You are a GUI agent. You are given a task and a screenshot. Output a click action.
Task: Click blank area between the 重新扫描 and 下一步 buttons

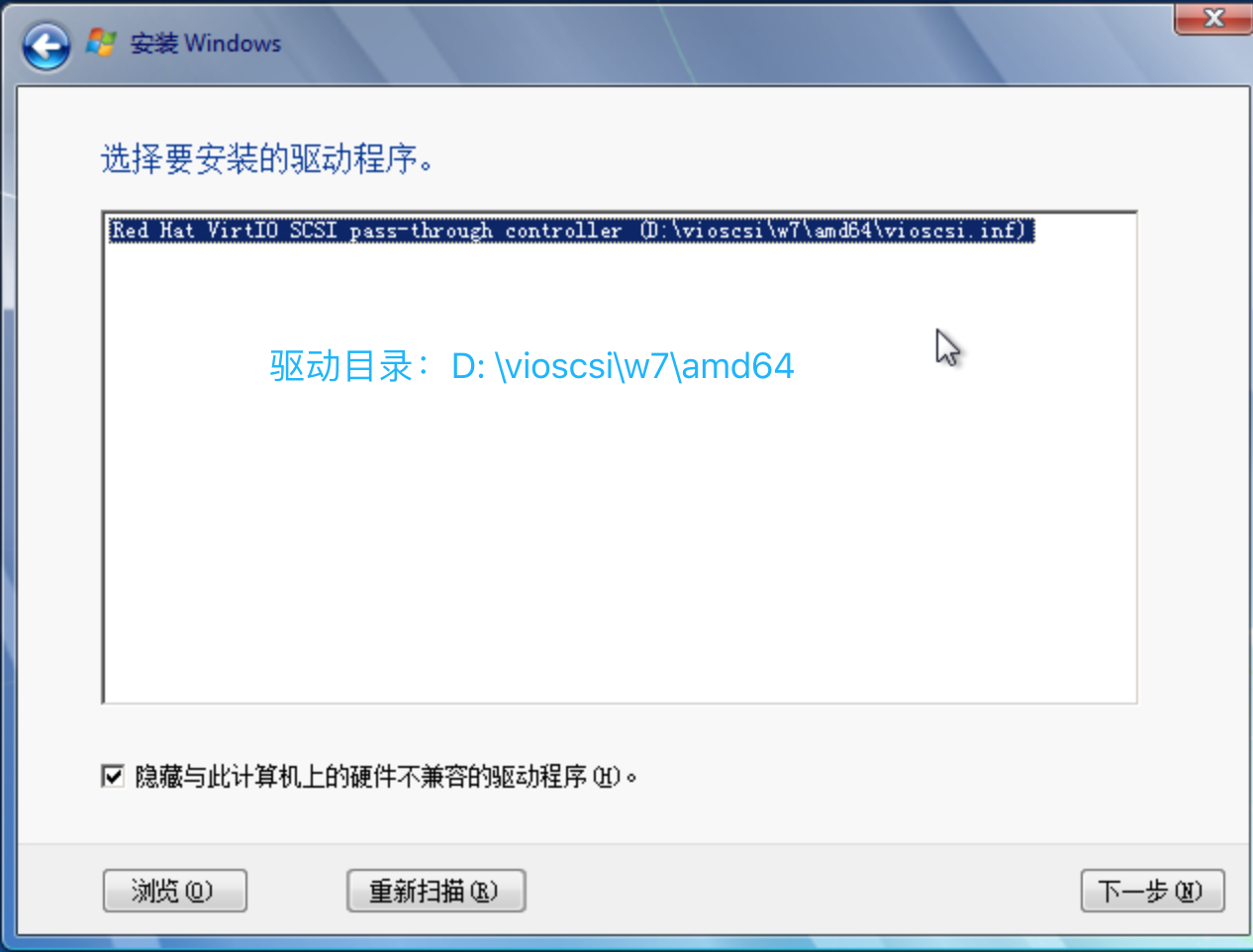point(802,891)
